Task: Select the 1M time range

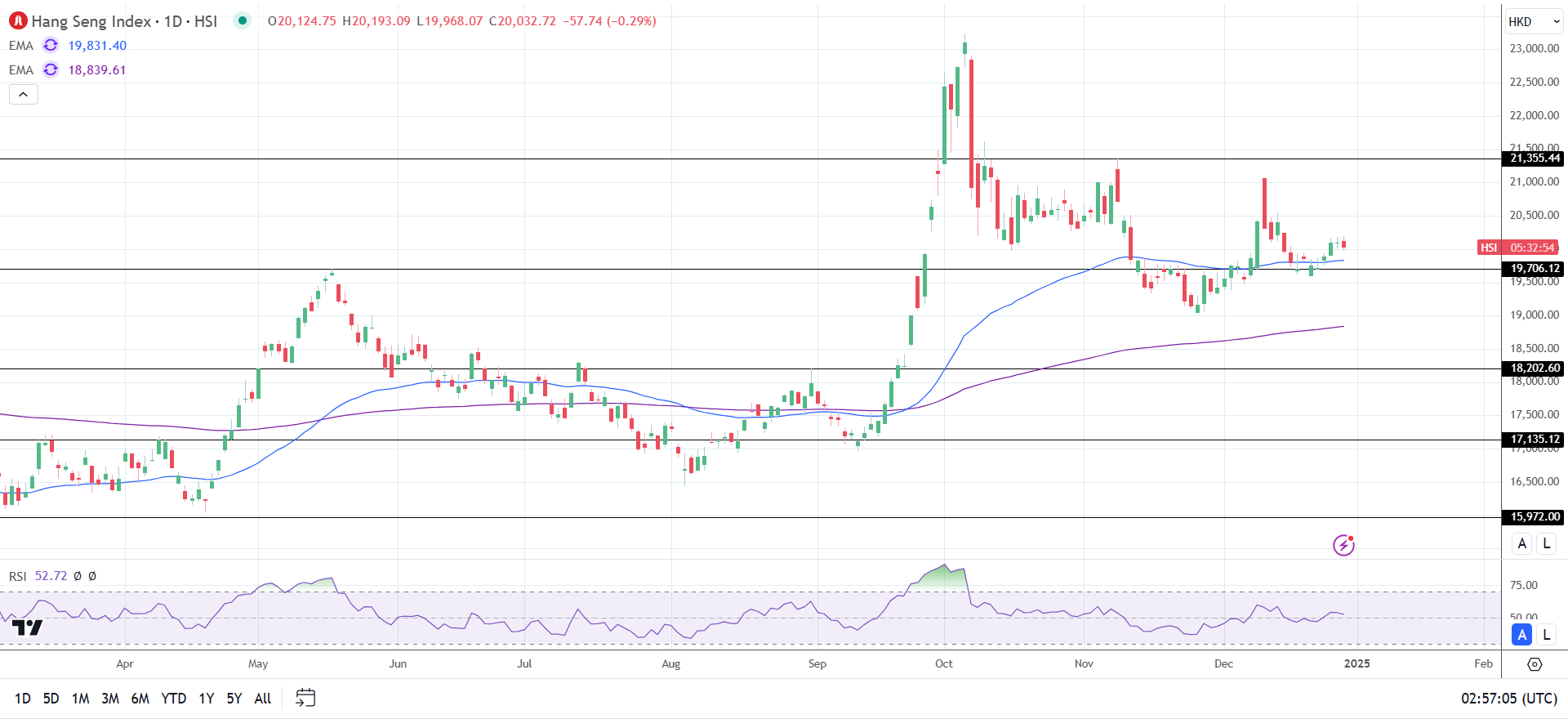Action: pos(80,699)
